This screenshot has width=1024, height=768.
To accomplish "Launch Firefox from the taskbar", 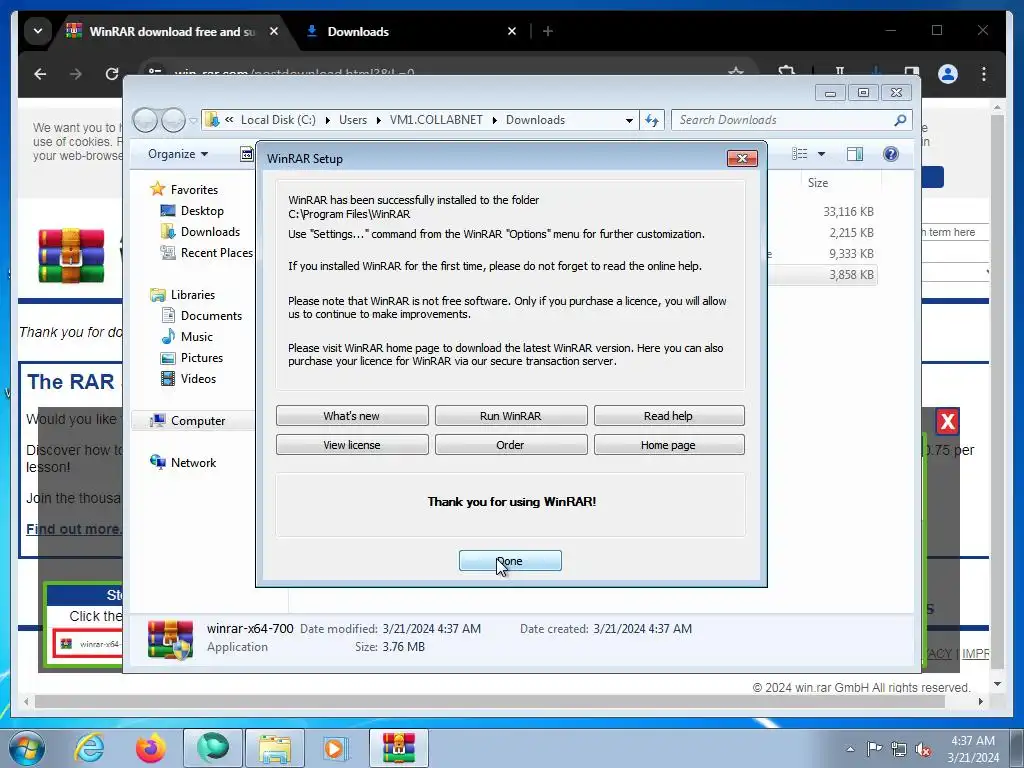I will (x=150, y=748).
